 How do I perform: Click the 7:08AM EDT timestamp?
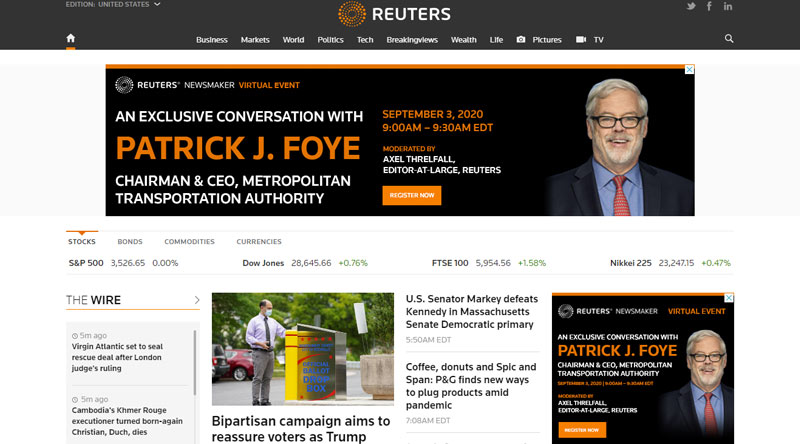pyautogui.click(x=428, y=421)
